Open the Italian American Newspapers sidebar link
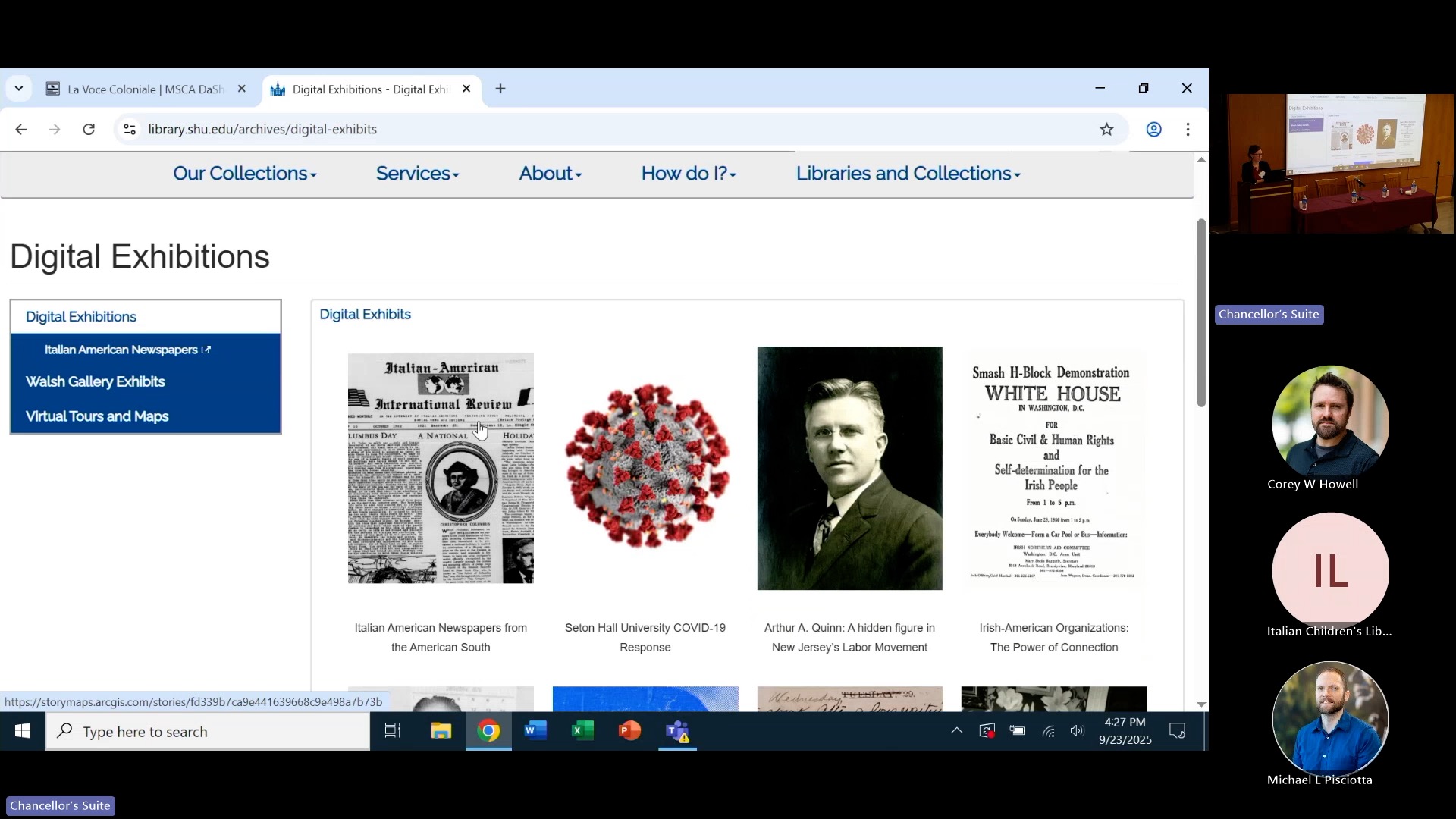 [x=121, y=350]
